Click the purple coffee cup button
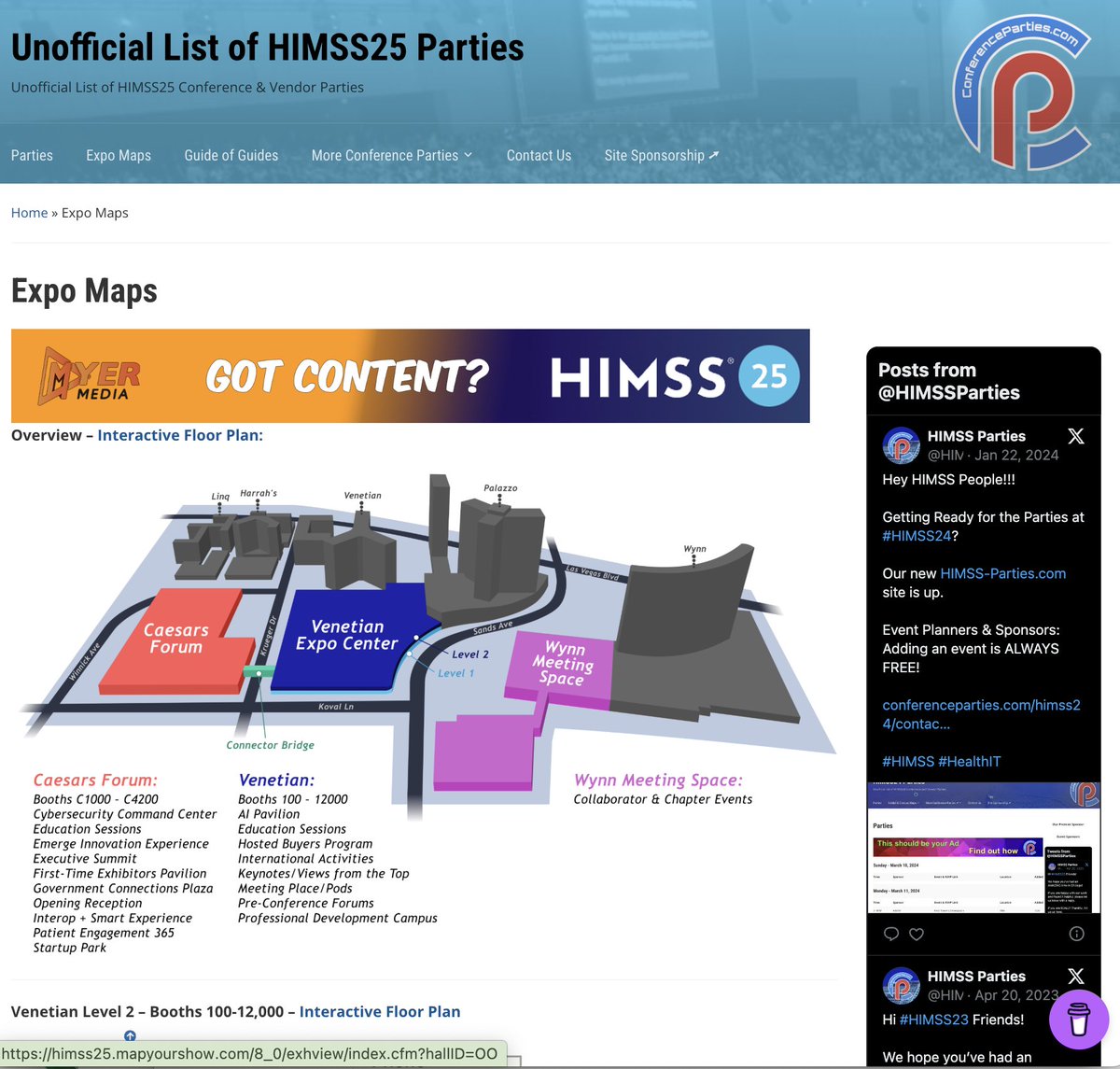 click(x=1079, y=1020)
